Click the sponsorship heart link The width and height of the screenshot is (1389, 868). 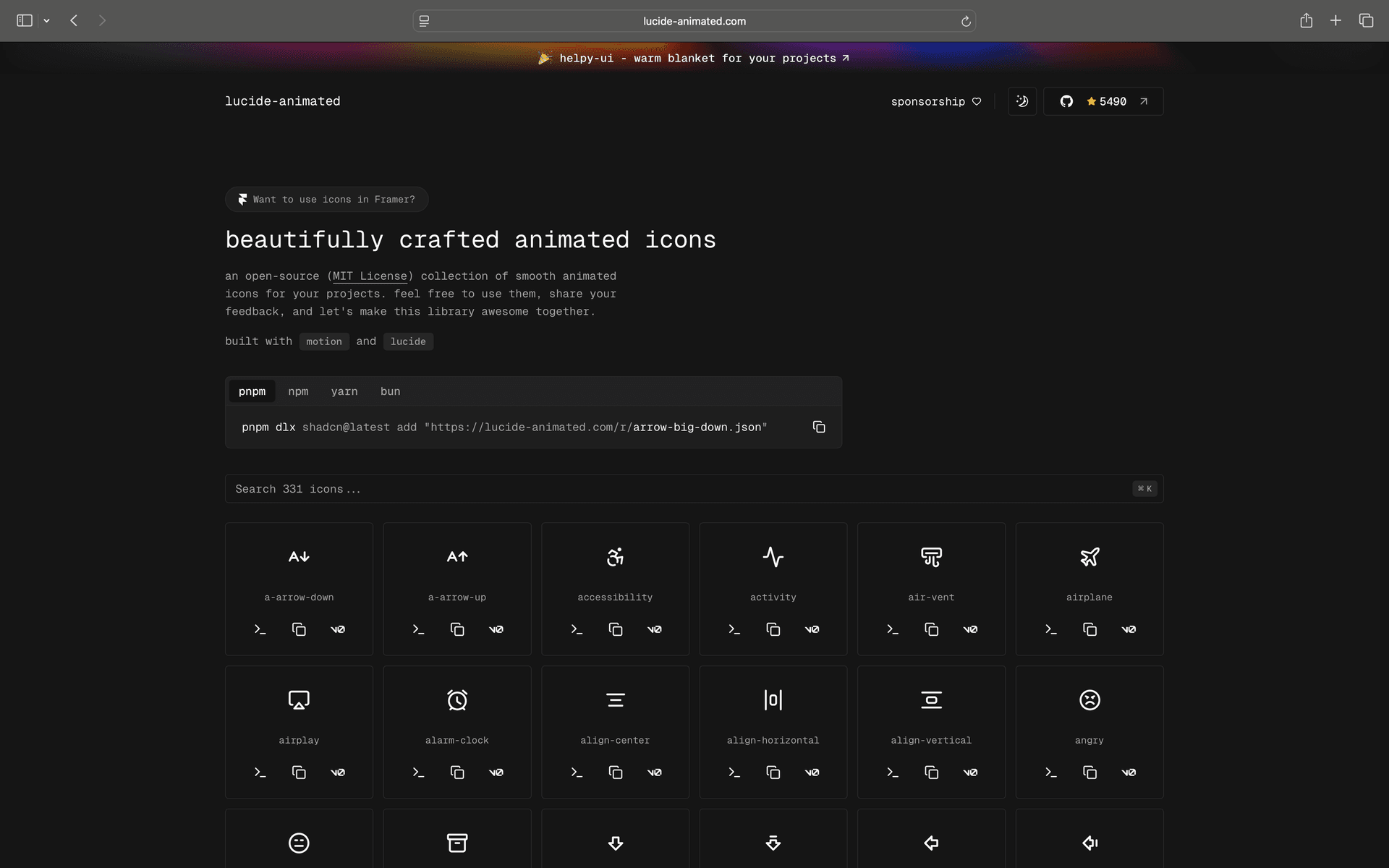click(936, 101)
